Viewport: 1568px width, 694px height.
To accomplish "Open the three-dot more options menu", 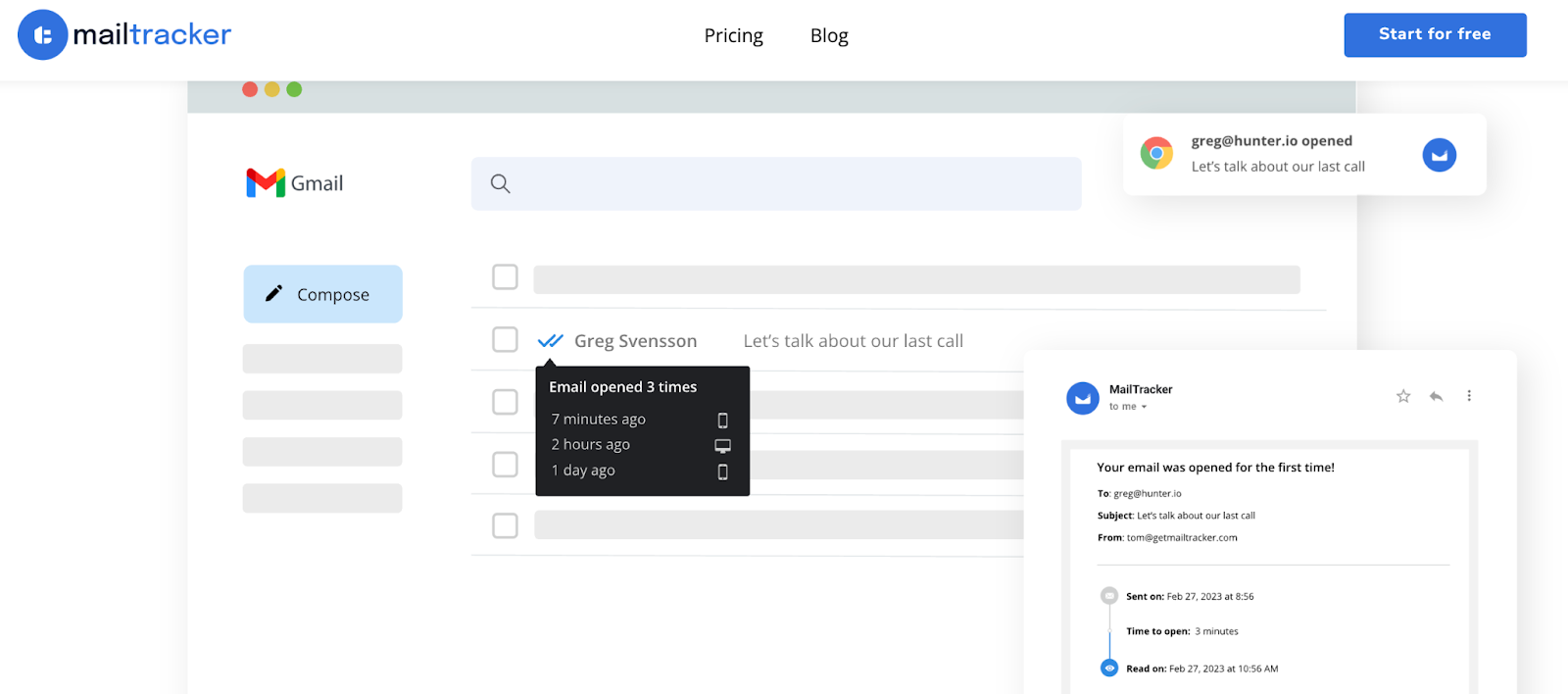I will point(1468,396).
